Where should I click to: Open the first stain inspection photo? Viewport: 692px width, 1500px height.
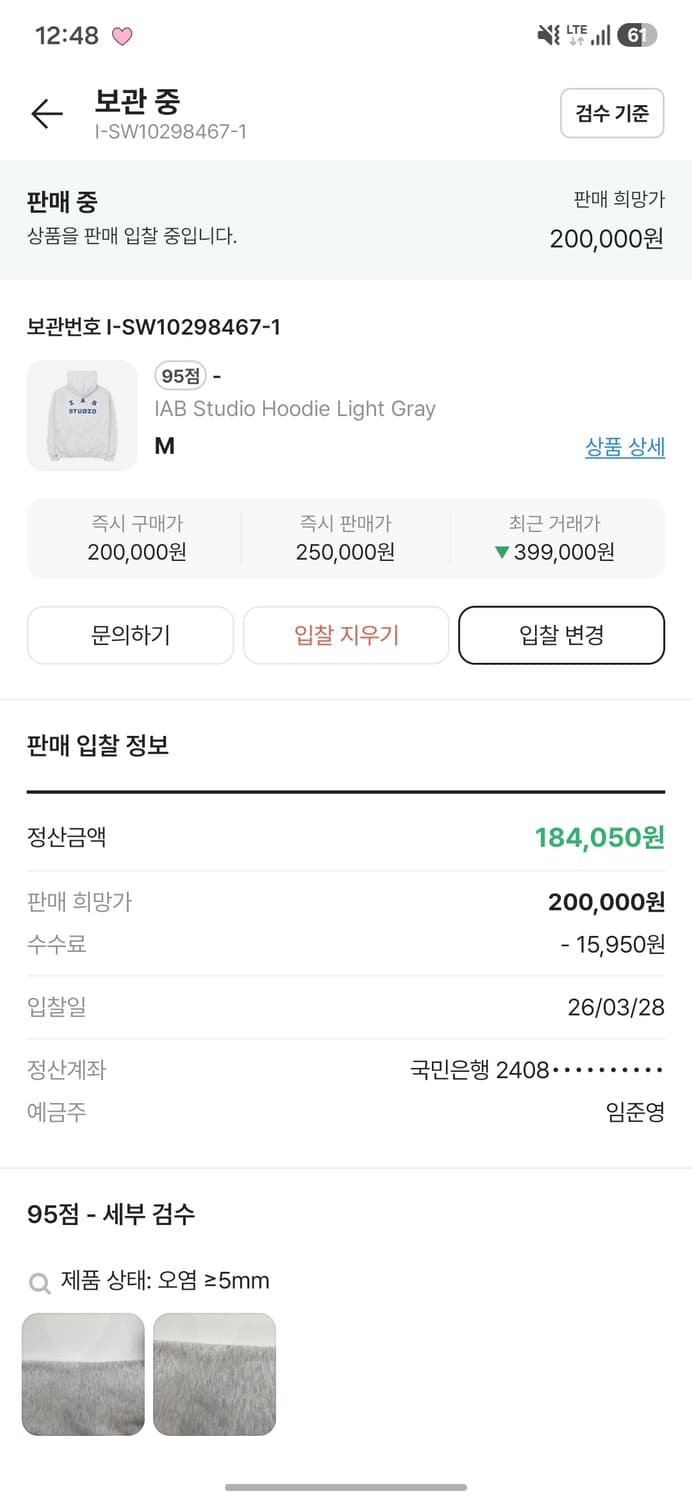83,1374
